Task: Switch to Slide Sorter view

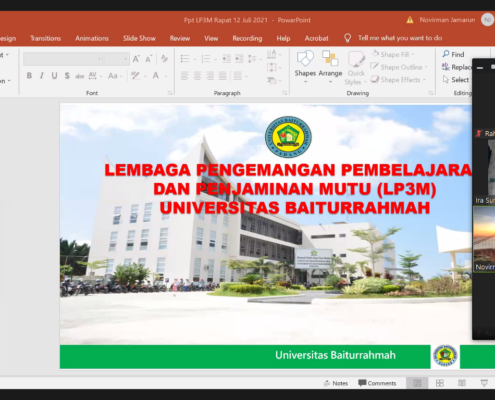Action: [440, 383]
